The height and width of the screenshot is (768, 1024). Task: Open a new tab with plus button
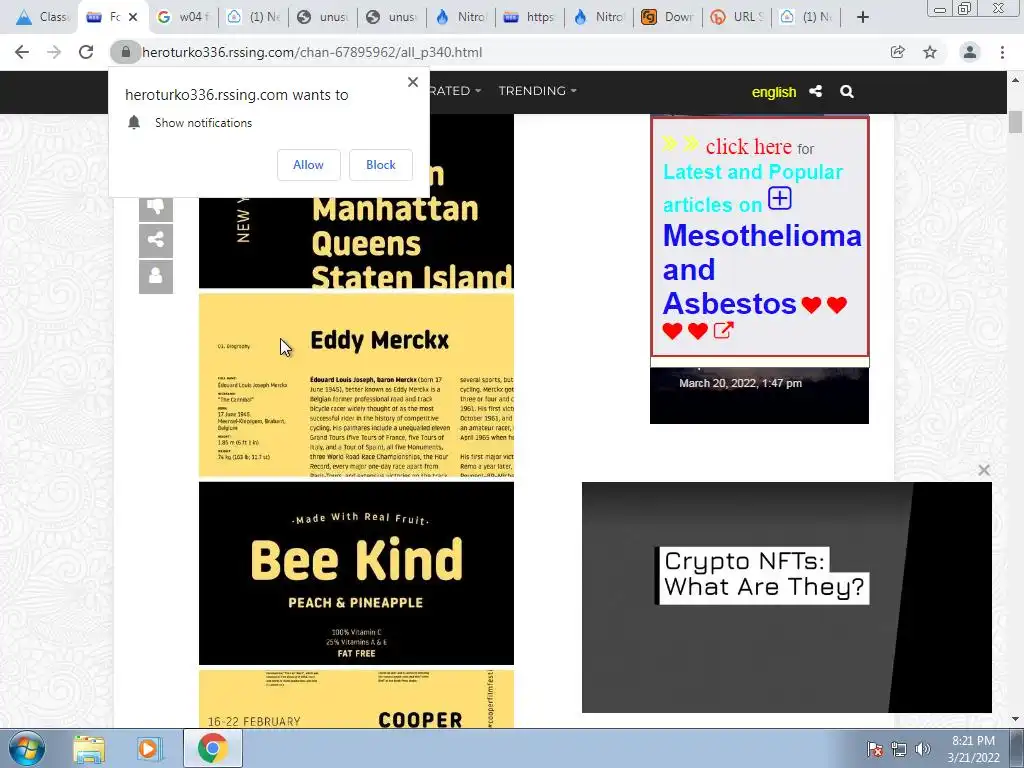pyautogui.click(x=863, y=17)
